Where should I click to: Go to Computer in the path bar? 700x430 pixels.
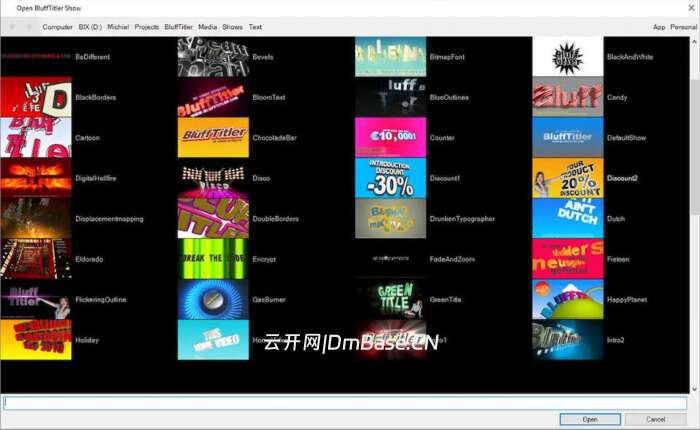[x=58, y=27]
